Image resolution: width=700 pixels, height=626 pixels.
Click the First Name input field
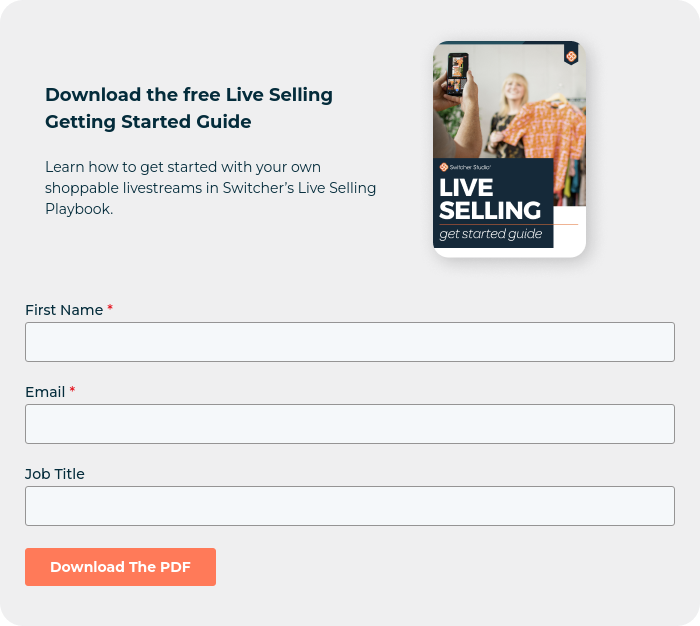click(x=349, y=342)
